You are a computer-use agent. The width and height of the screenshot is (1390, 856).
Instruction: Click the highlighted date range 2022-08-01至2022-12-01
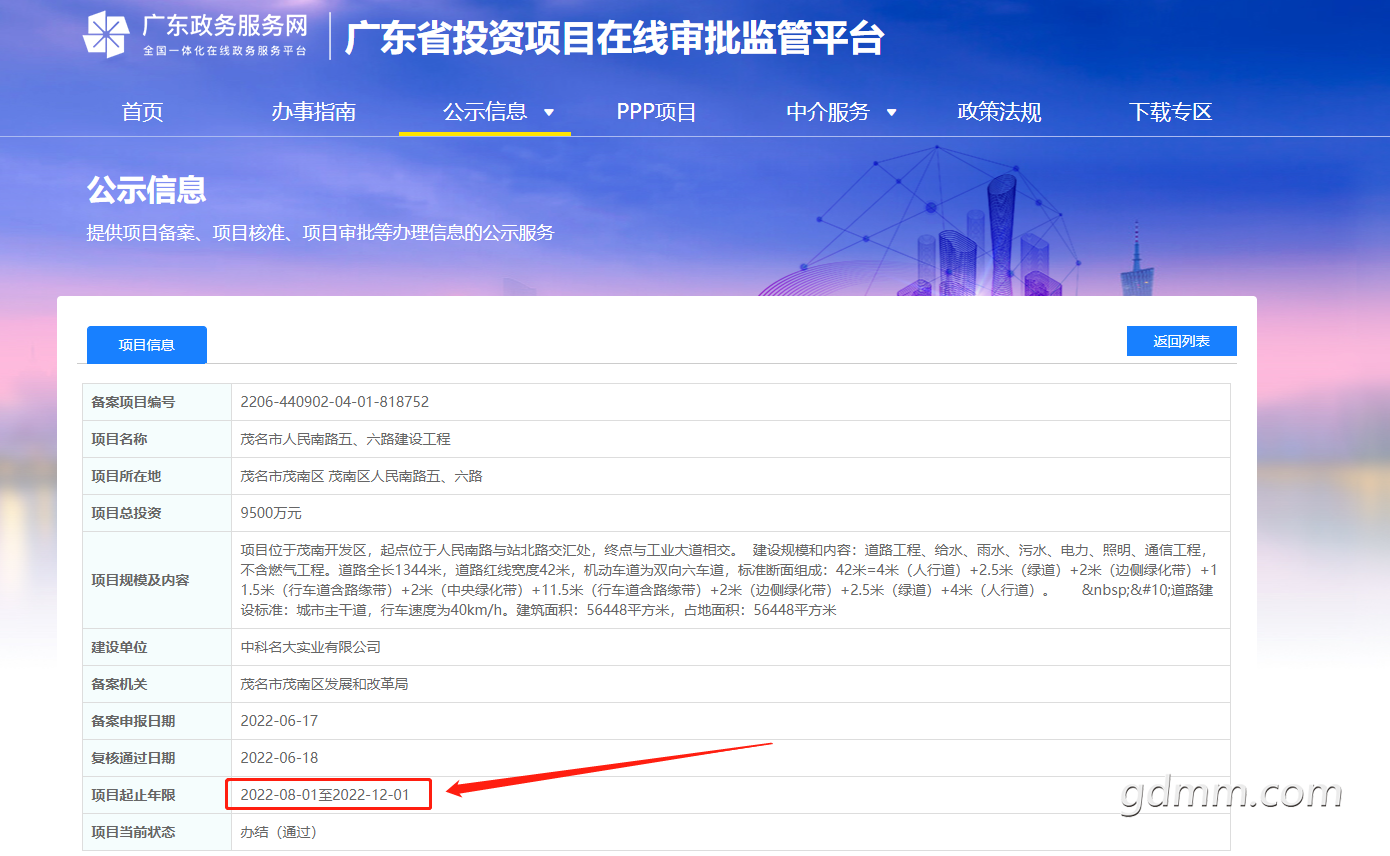325,795
